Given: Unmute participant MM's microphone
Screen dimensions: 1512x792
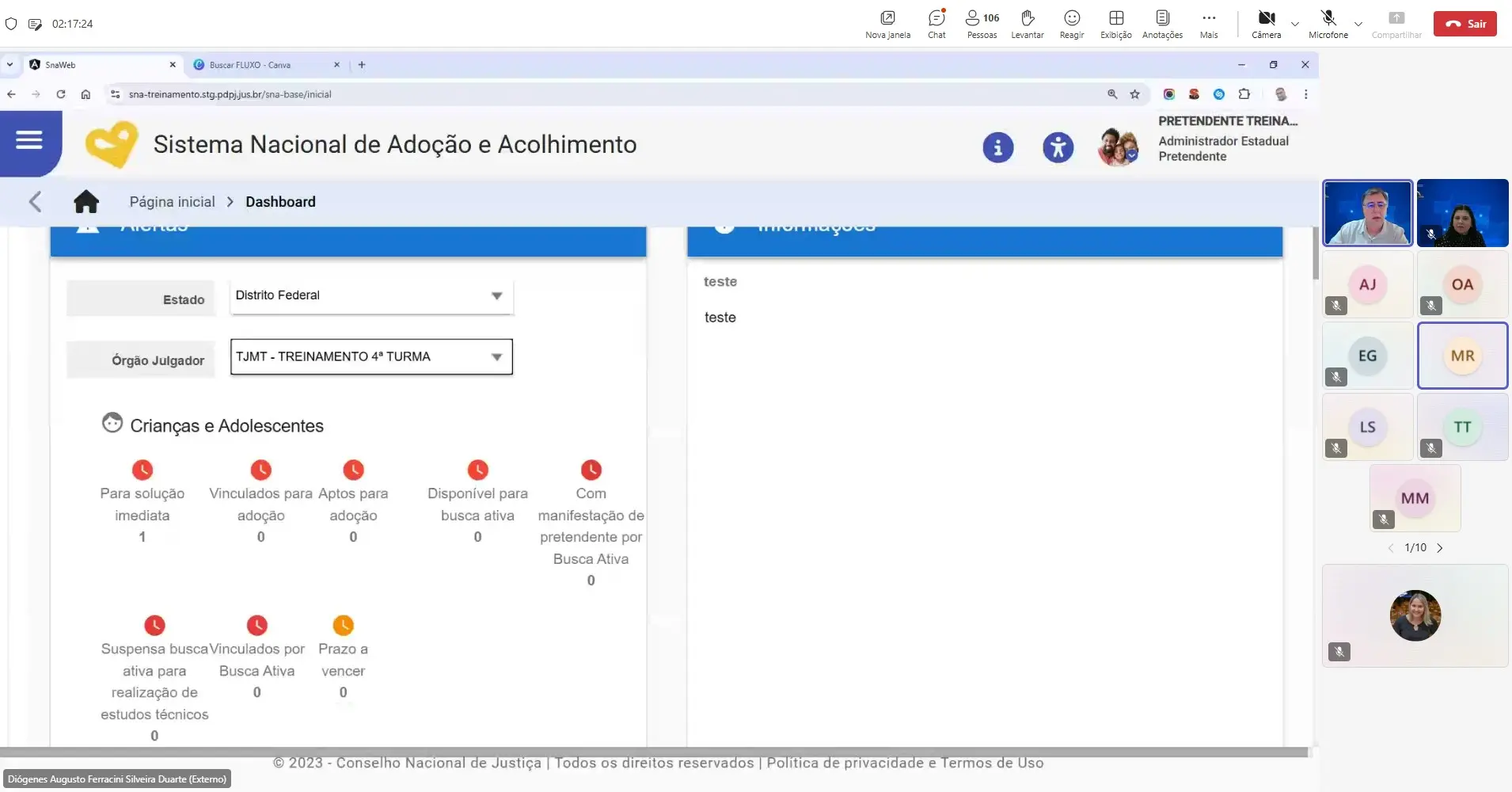Looking at the screenshot, I should pyautogui.click(x=1384, y=520).
